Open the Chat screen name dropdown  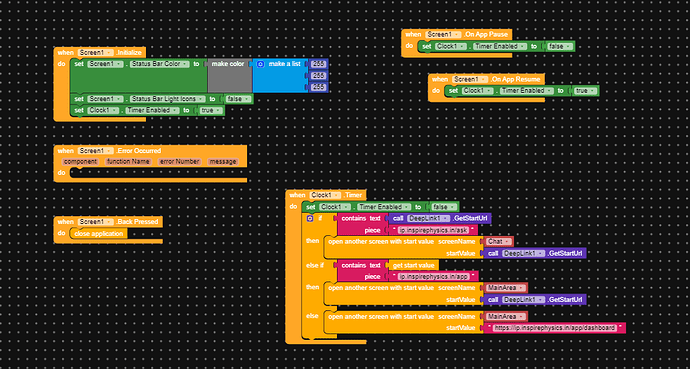[x=499, y=241]
